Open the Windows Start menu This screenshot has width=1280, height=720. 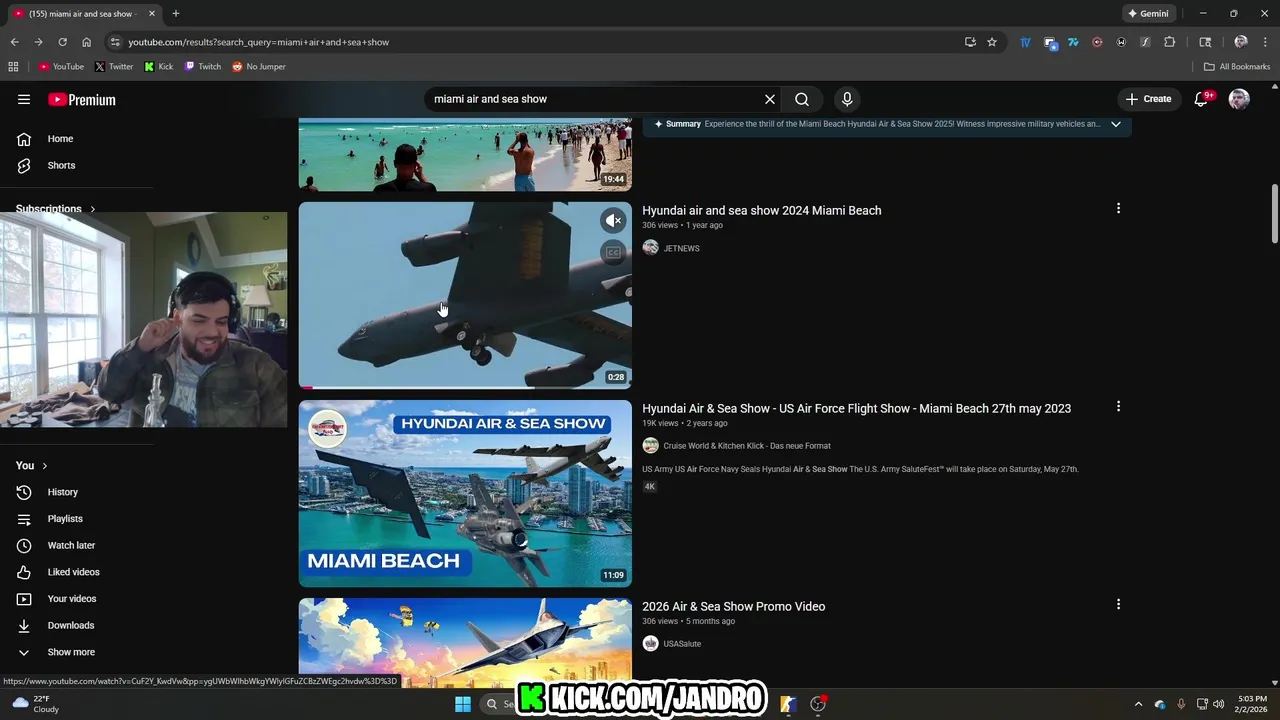pyautogui.click(x=463, y=704)
